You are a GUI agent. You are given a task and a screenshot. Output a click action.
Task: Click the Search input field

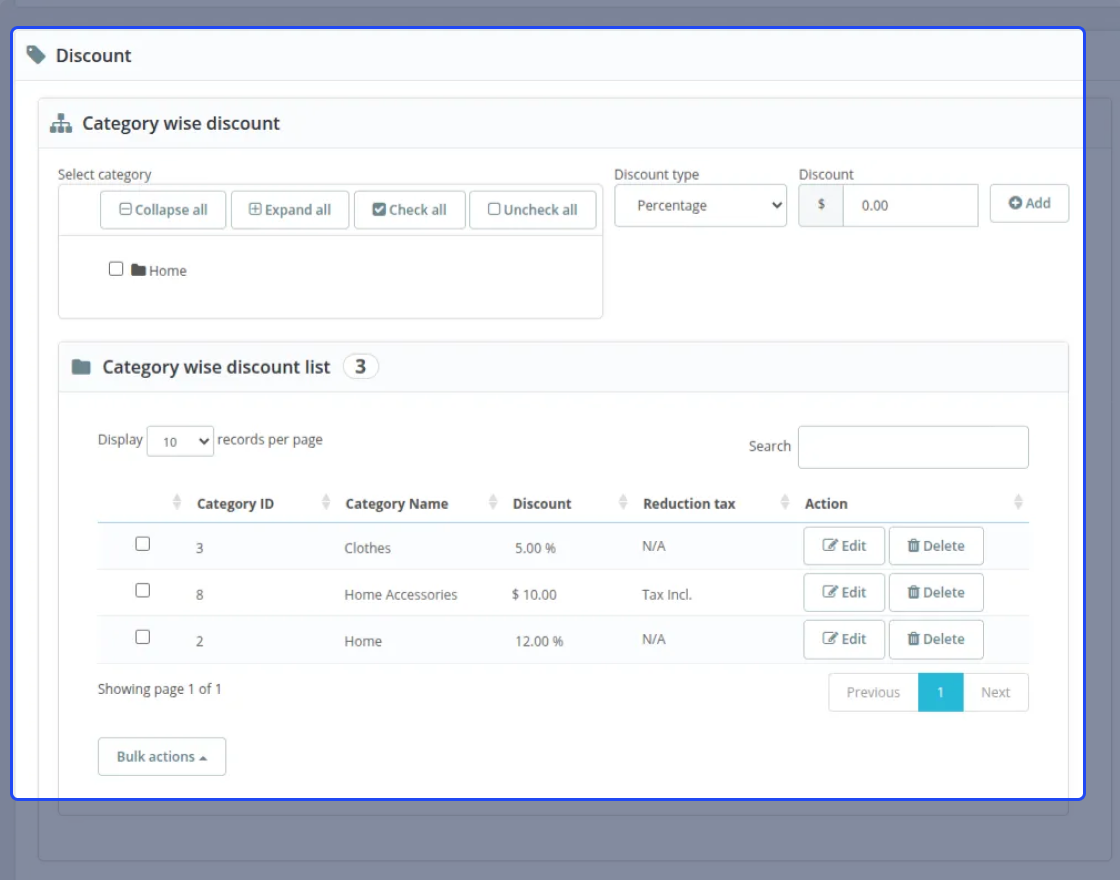[913, 447]
